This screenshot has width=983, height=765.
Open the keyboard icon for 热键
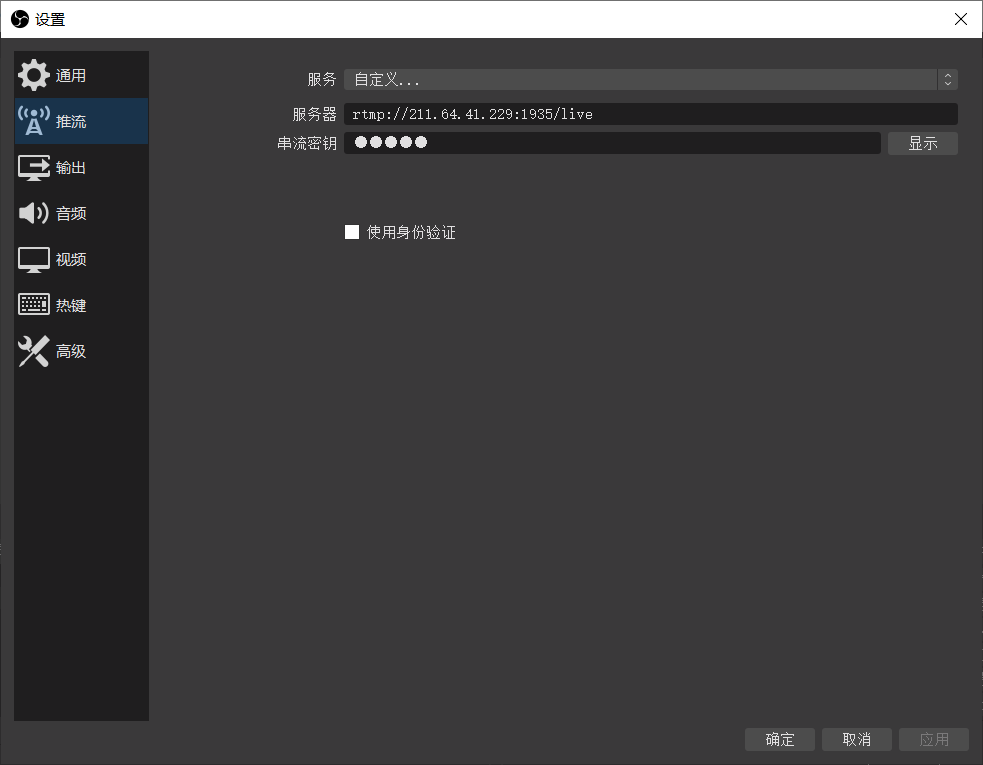coord(34,305)
